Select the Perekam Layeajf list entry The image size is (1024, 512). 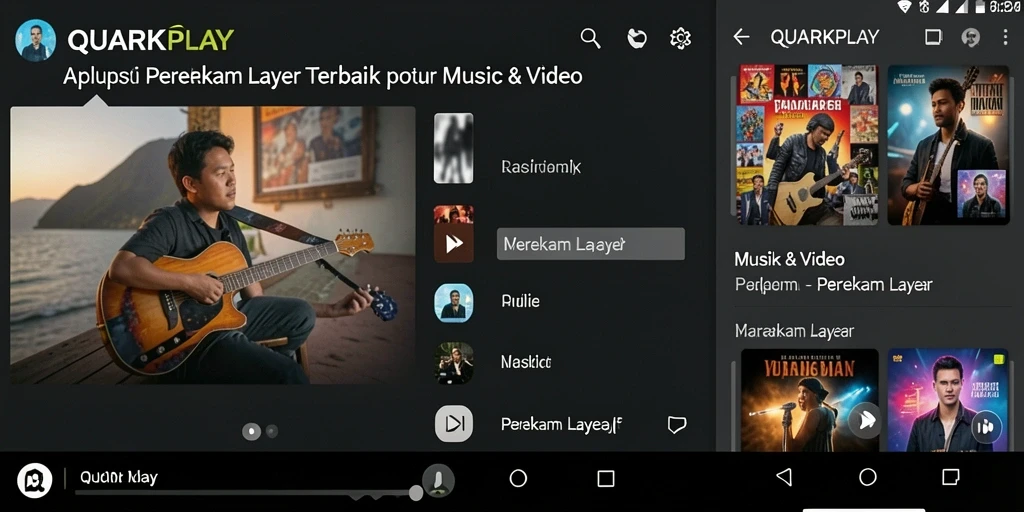click(x=562, y=424)
